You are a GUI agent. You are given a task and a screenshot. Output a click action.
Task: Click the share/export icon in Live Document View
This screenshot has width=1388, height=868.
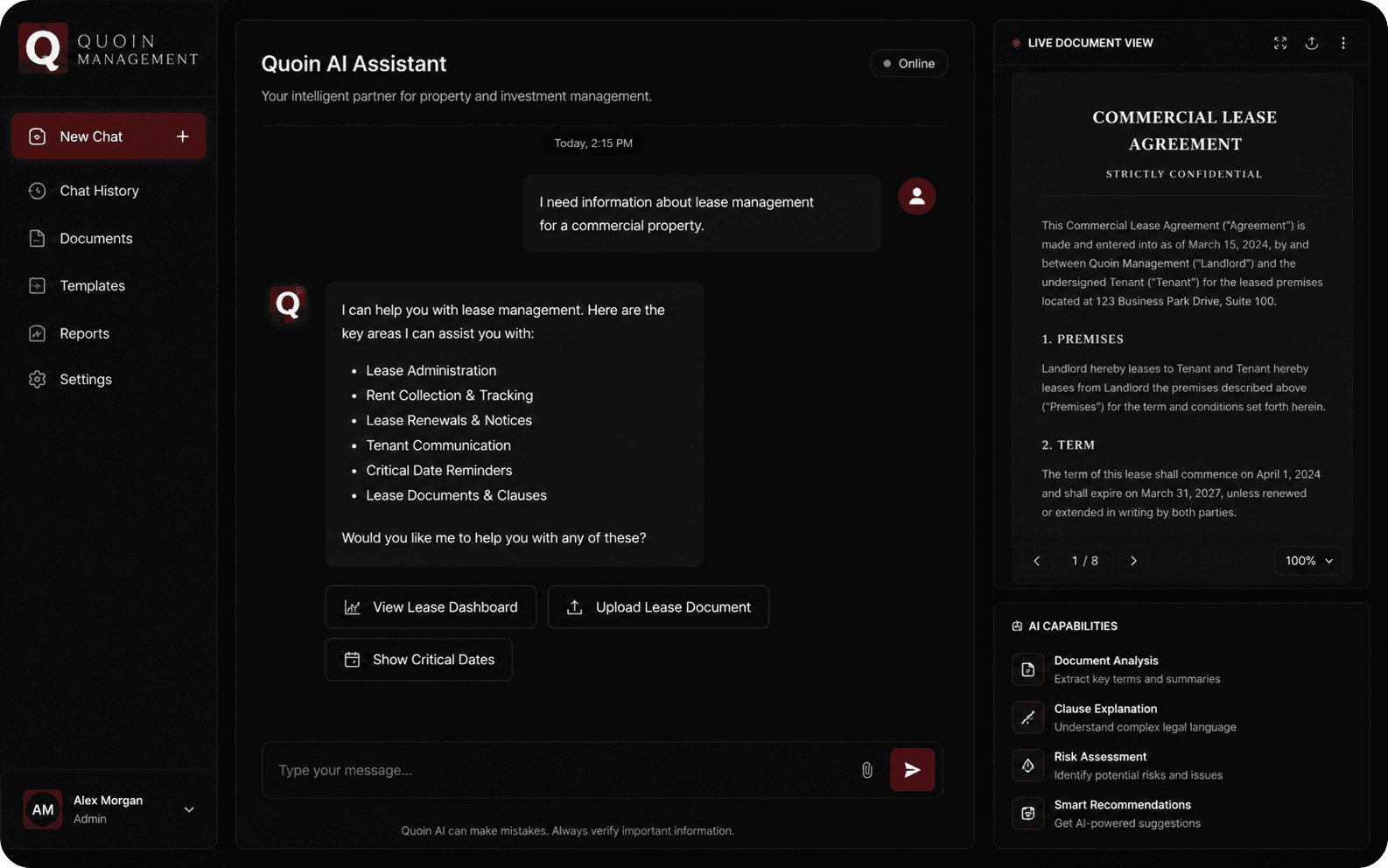coord(1312,43)
